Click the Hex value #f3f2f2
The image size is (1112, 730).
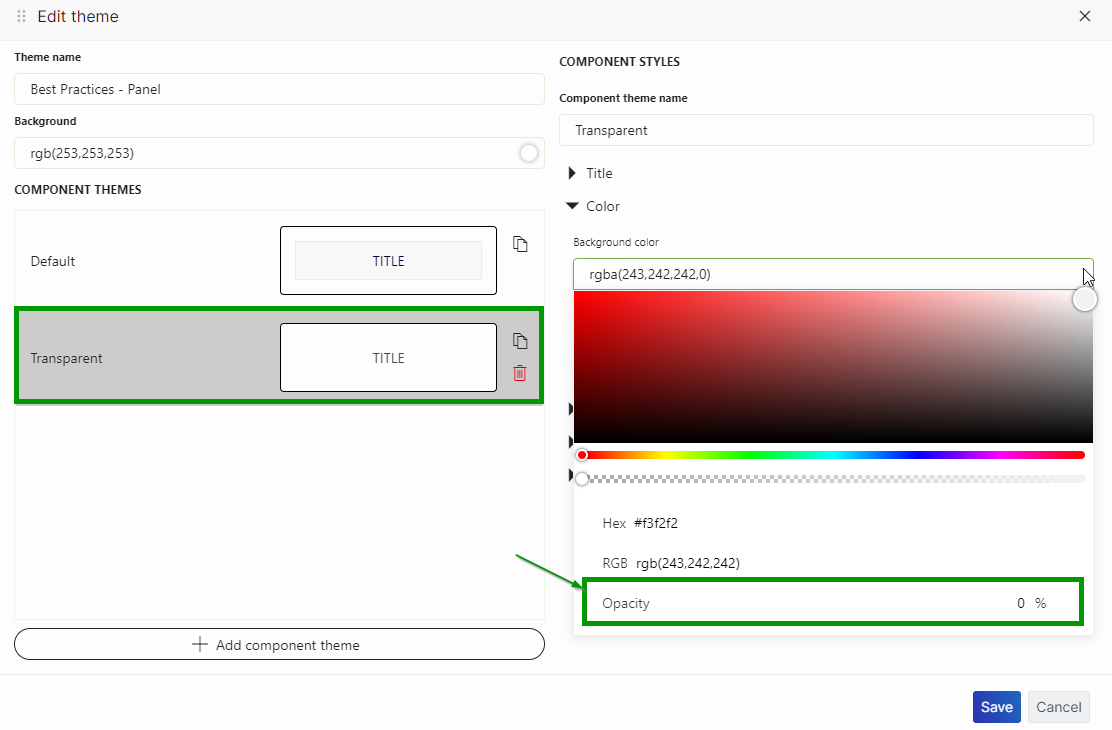click(x=656, y=524)
